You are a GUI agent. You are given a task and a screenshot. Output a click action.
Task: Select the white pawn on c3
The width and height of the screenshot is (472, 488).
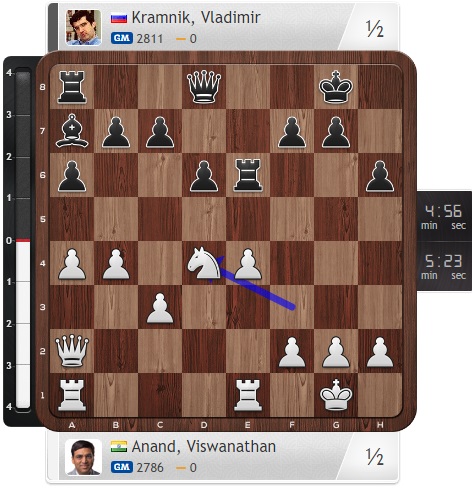pos(160,308)
